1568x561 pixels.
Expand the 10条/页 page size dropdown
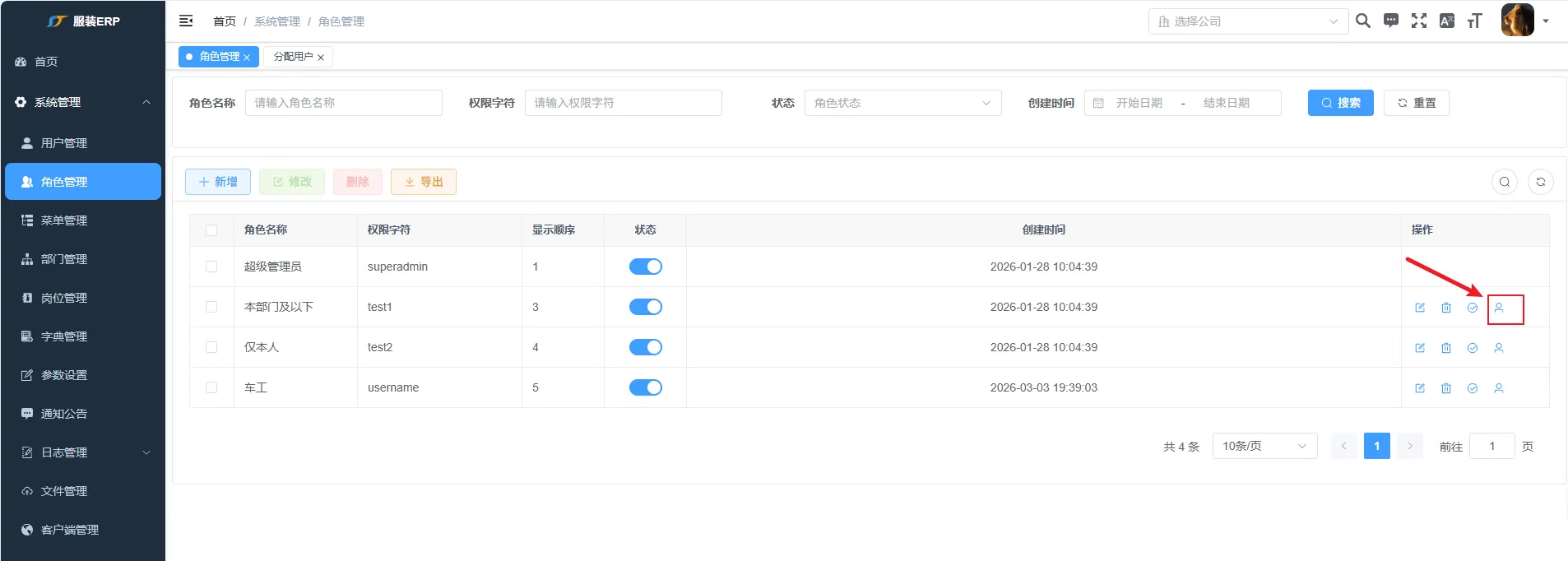[1264, 446]
